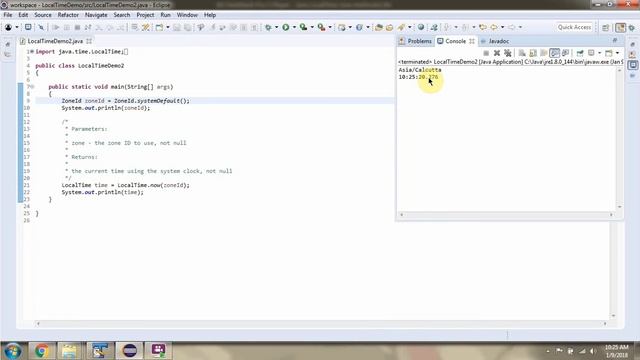Viewport: 640px width, 360px height.
Task: Select the Java perspective button
Action: click(620, 27)
